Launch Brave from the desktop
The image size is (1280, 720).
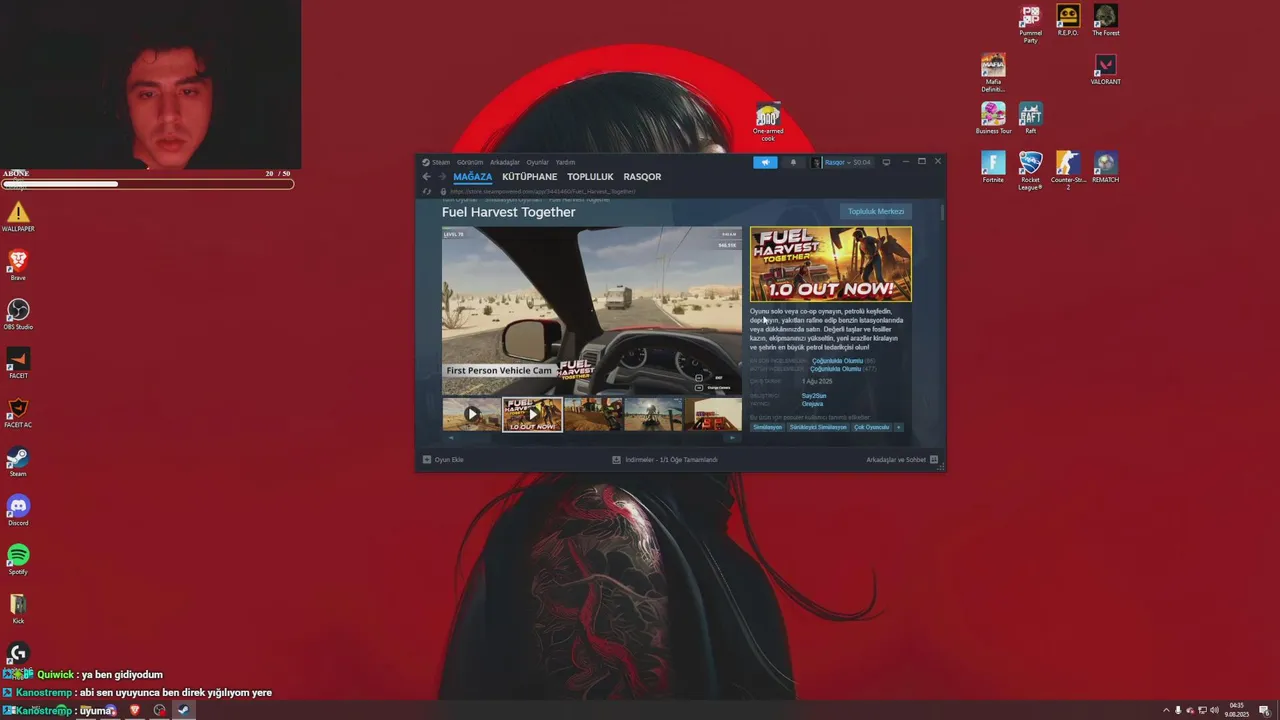(x=18, y=266)
